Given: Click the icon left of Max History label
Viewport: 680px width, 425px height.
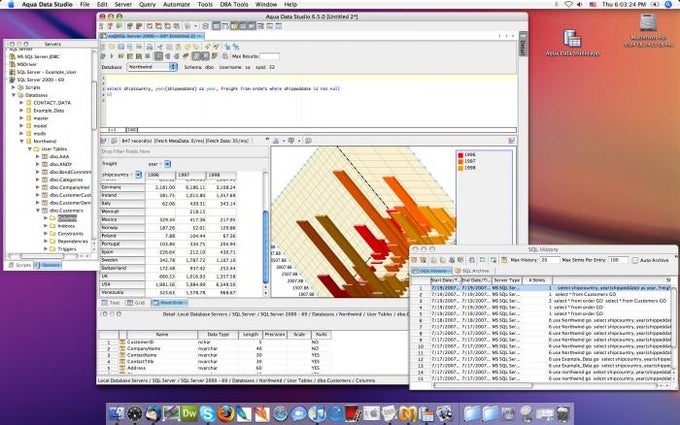Looking at the screenshot, I should coord(504,260).
